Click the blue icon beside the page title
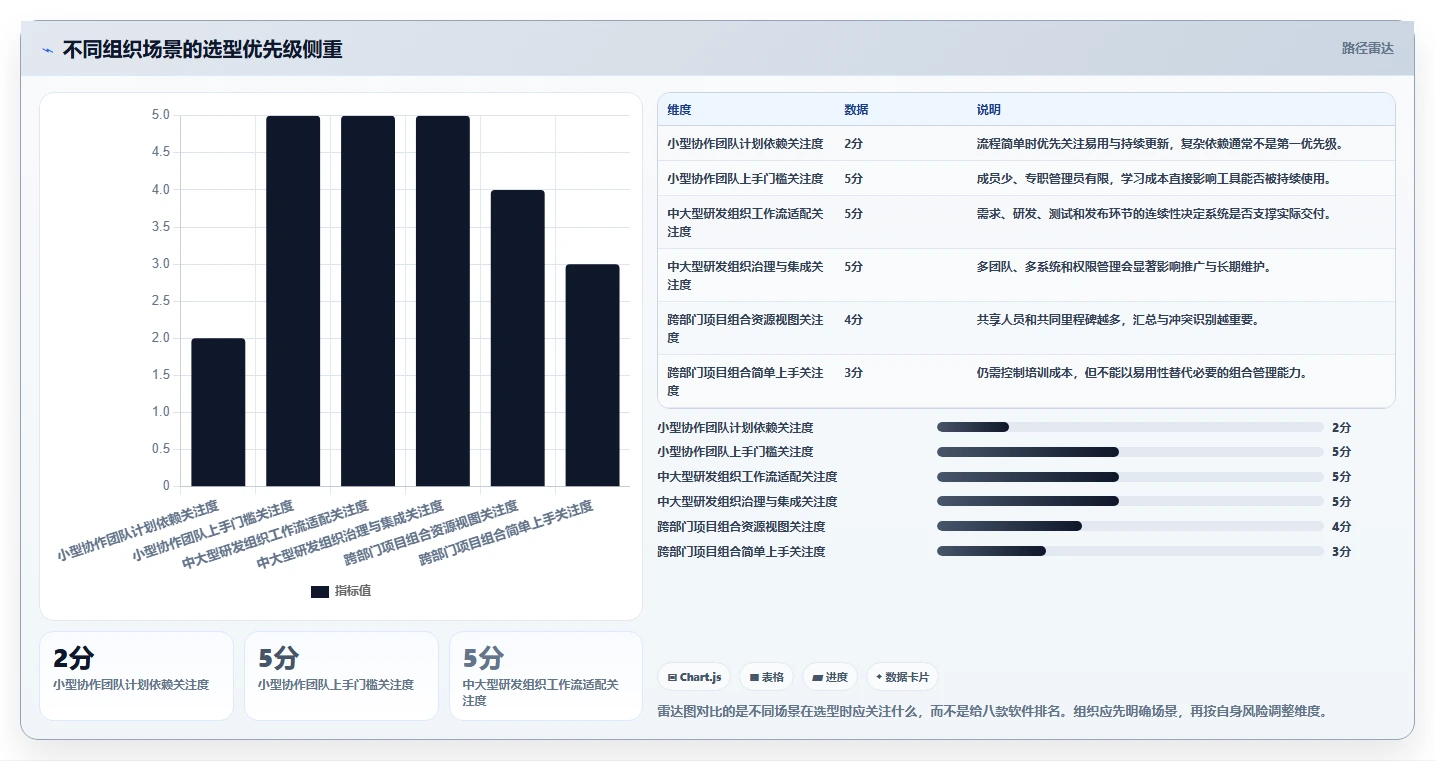This screenshot has height=761, width=1435. [48, 50]
